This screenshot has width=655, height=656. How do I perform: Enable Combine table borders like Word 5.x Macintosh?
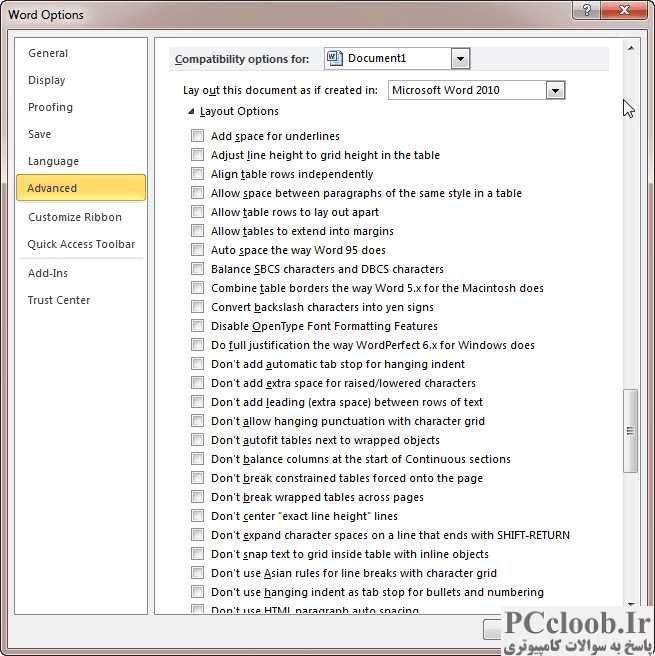click(197, 287)
